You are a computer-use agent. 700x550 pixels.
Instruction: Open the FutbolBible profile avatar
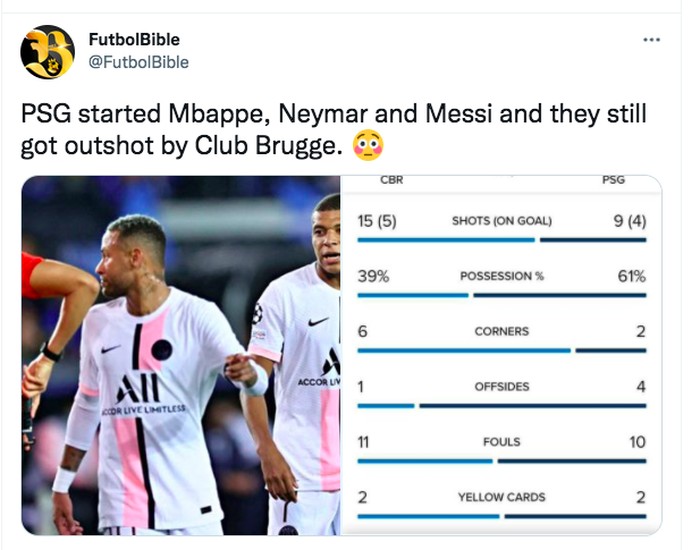(47, 52)
